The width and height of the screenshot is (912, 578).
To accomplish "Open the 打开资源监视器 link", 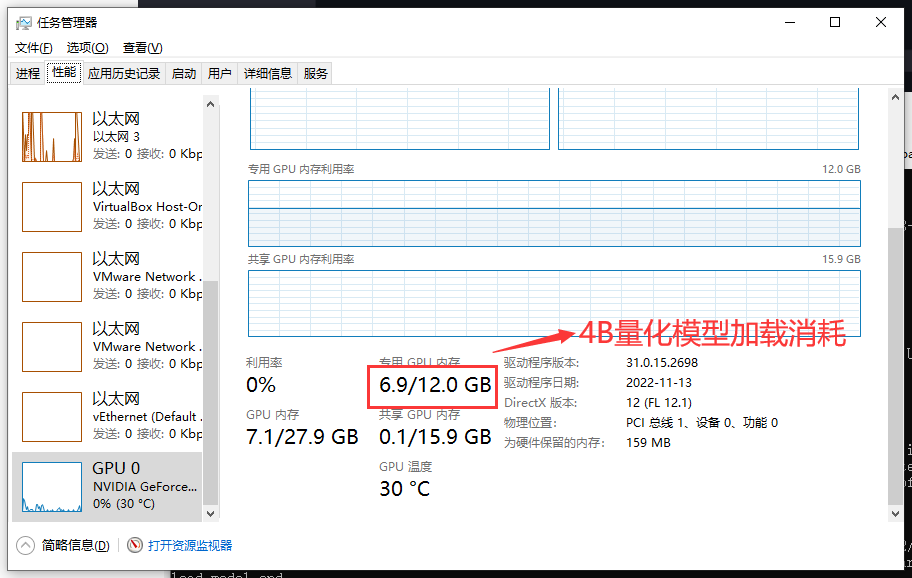I will click(190, 545).
